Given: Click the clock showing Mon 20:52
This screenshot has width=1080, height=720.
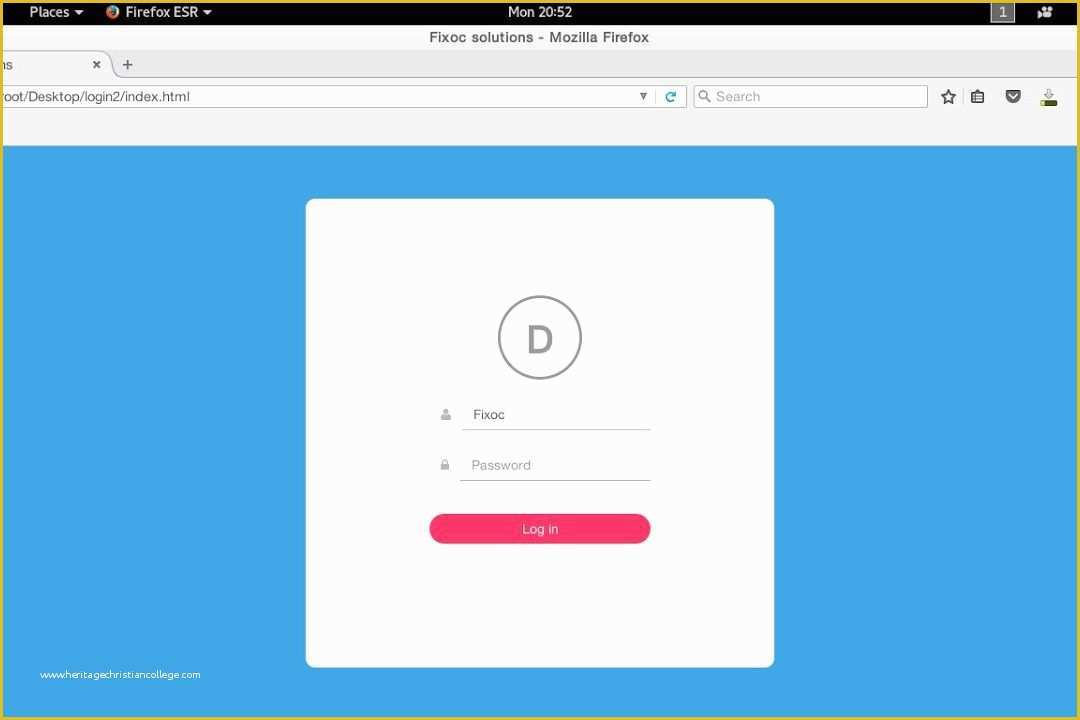Looking at the screenshot, I should [x=540, y=12].
